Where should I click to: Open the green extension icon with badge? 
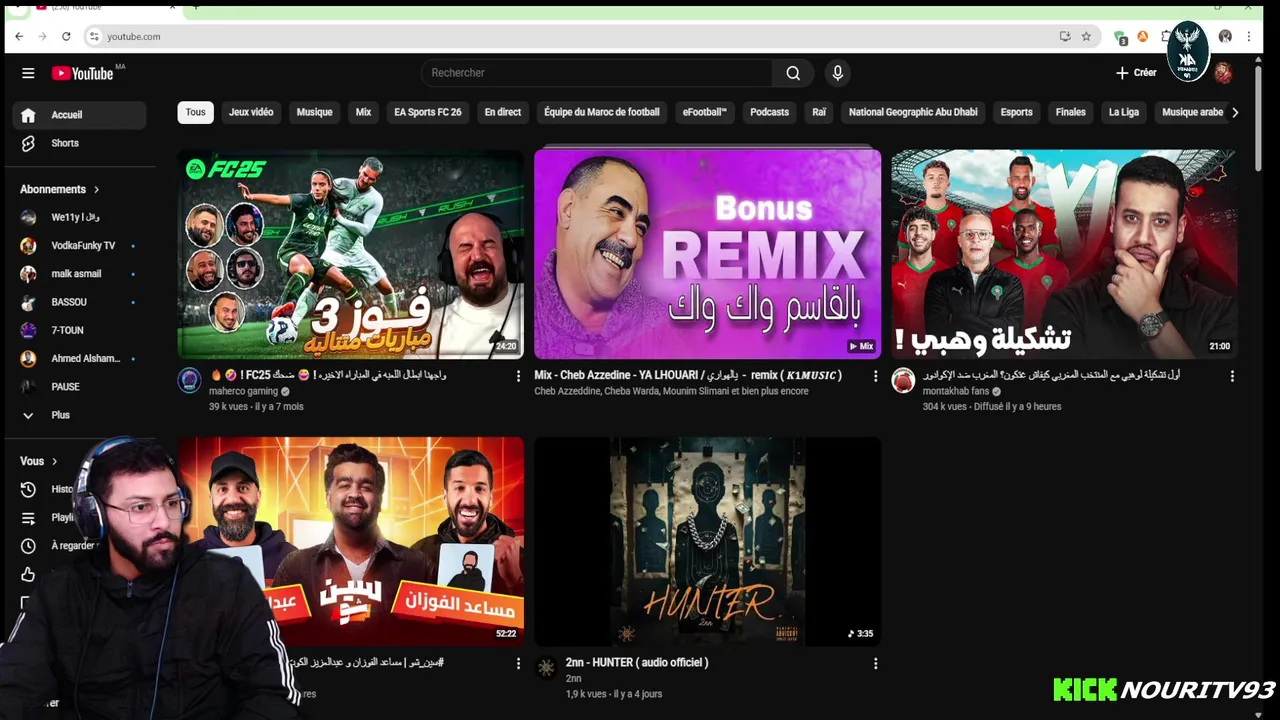click(1121, 37)
